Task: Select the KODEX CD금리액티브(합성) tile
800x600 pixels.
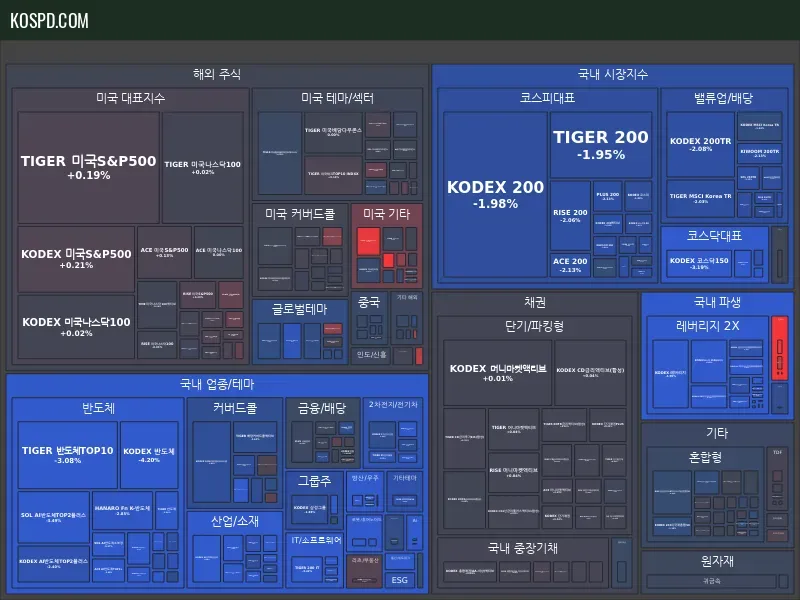Action: pos(590,373)
